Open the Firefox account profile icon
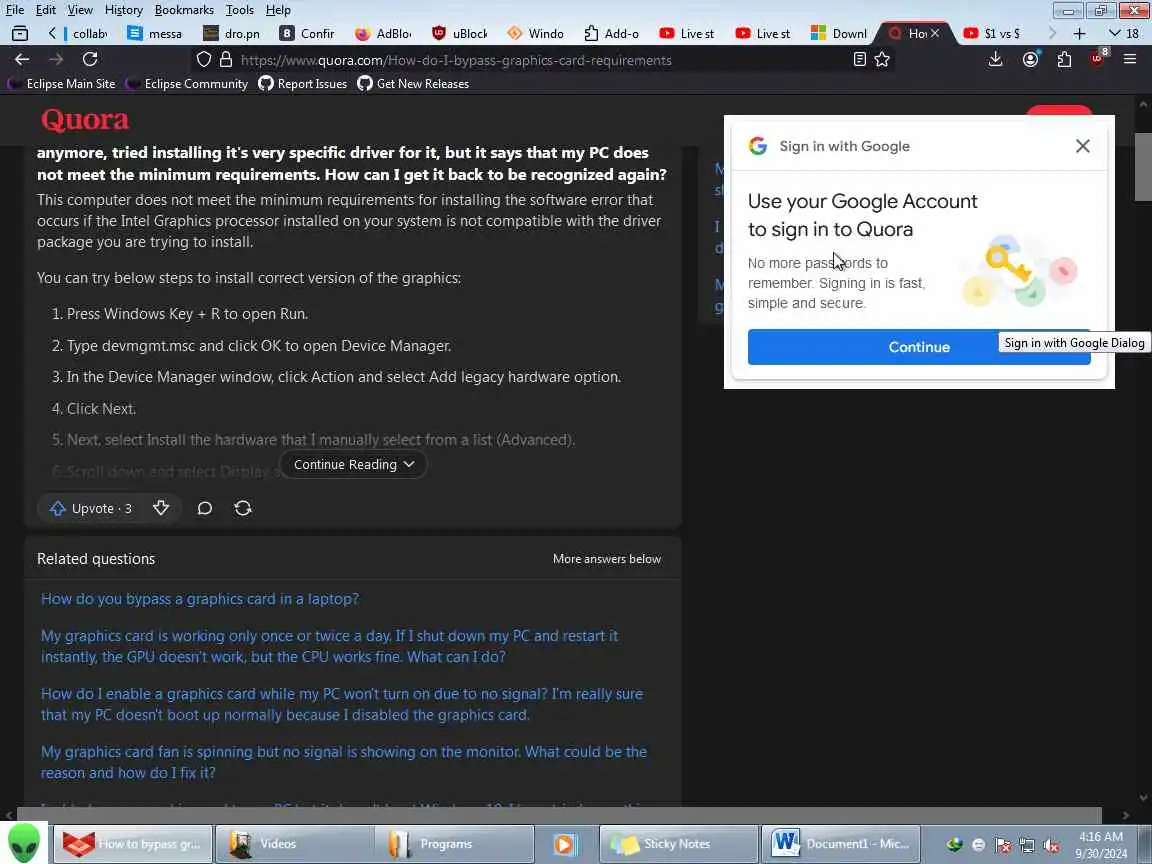The width and height of the screenshot is (1152, 864). coord(1031,60)
